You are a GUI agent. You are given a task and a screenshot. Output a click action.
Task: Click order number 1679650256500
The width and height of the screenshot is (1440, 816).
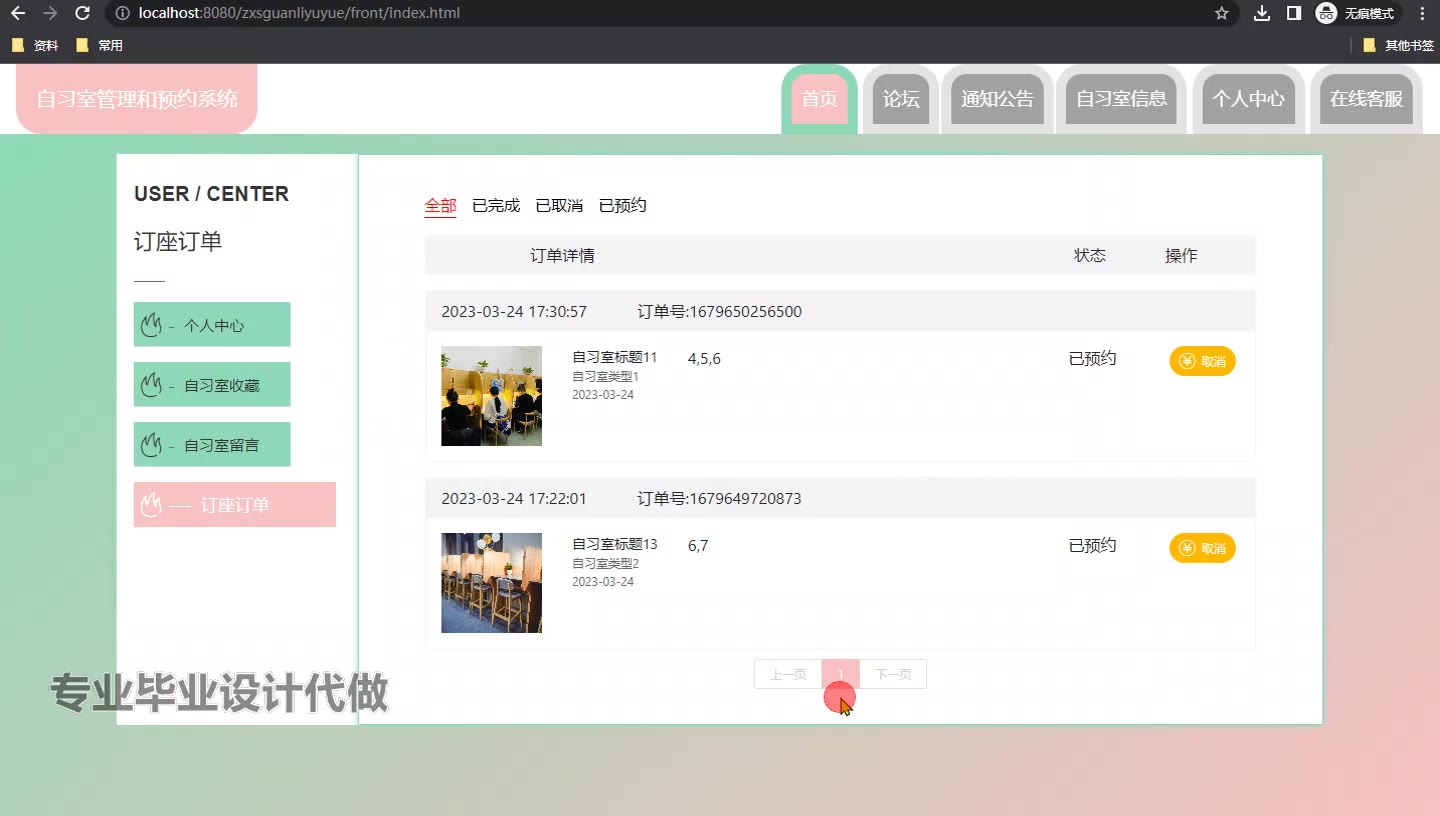click(719, 312)
